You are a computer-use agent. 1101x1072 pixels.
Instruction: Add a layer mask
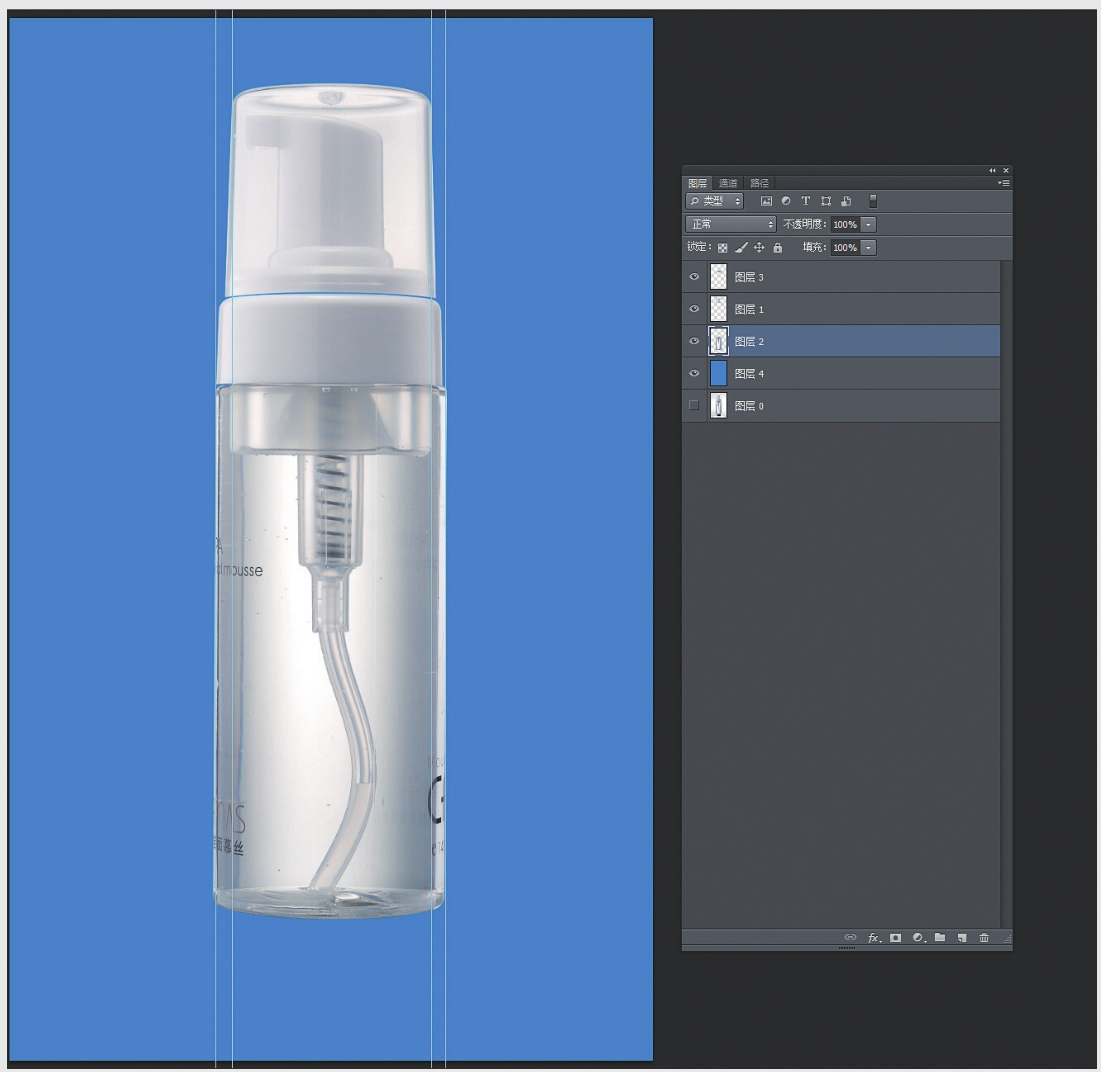[x=896, y=938]
